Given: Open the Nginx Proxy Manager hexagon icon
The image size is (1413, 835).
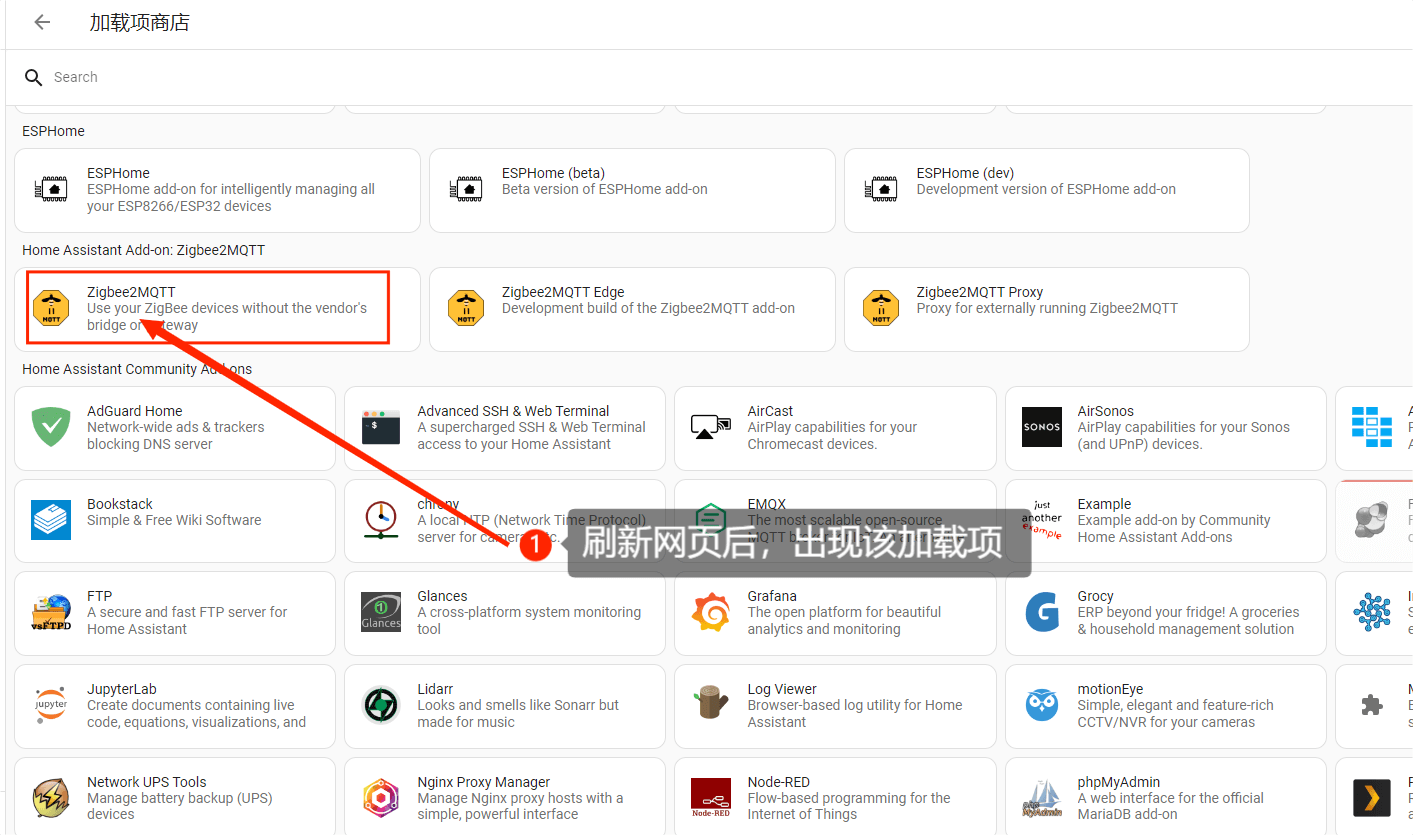Looking at the screenshot, I should coord(381,798).
